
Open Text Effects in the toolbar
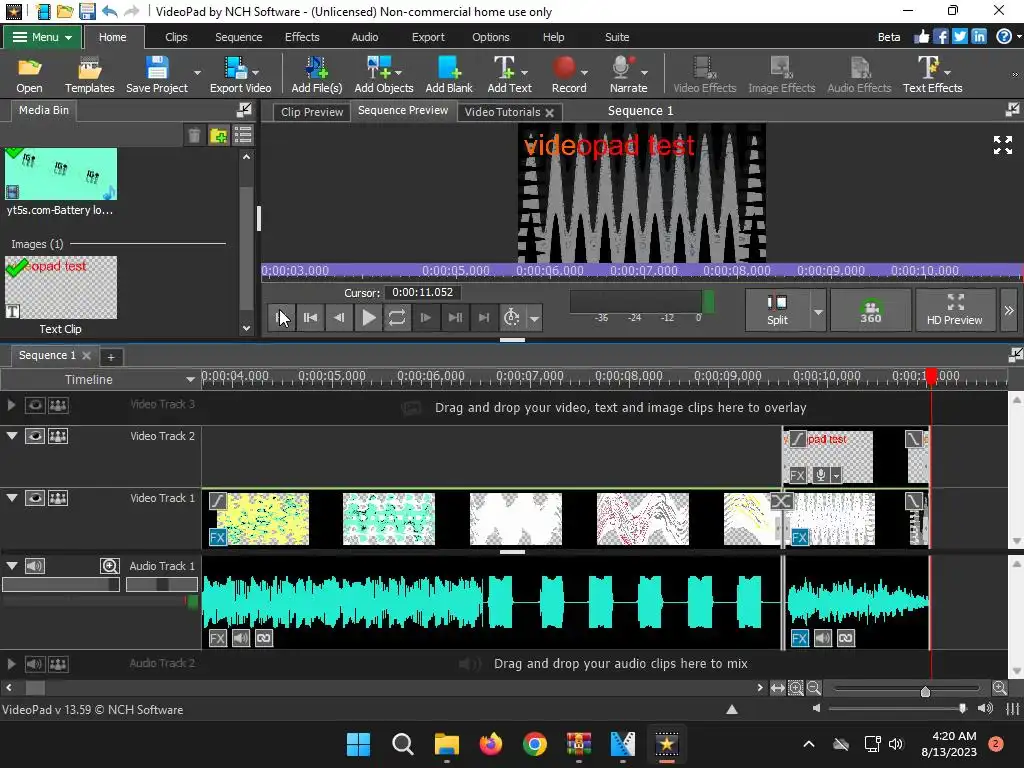pyautogui.click(x=932, y=74)
